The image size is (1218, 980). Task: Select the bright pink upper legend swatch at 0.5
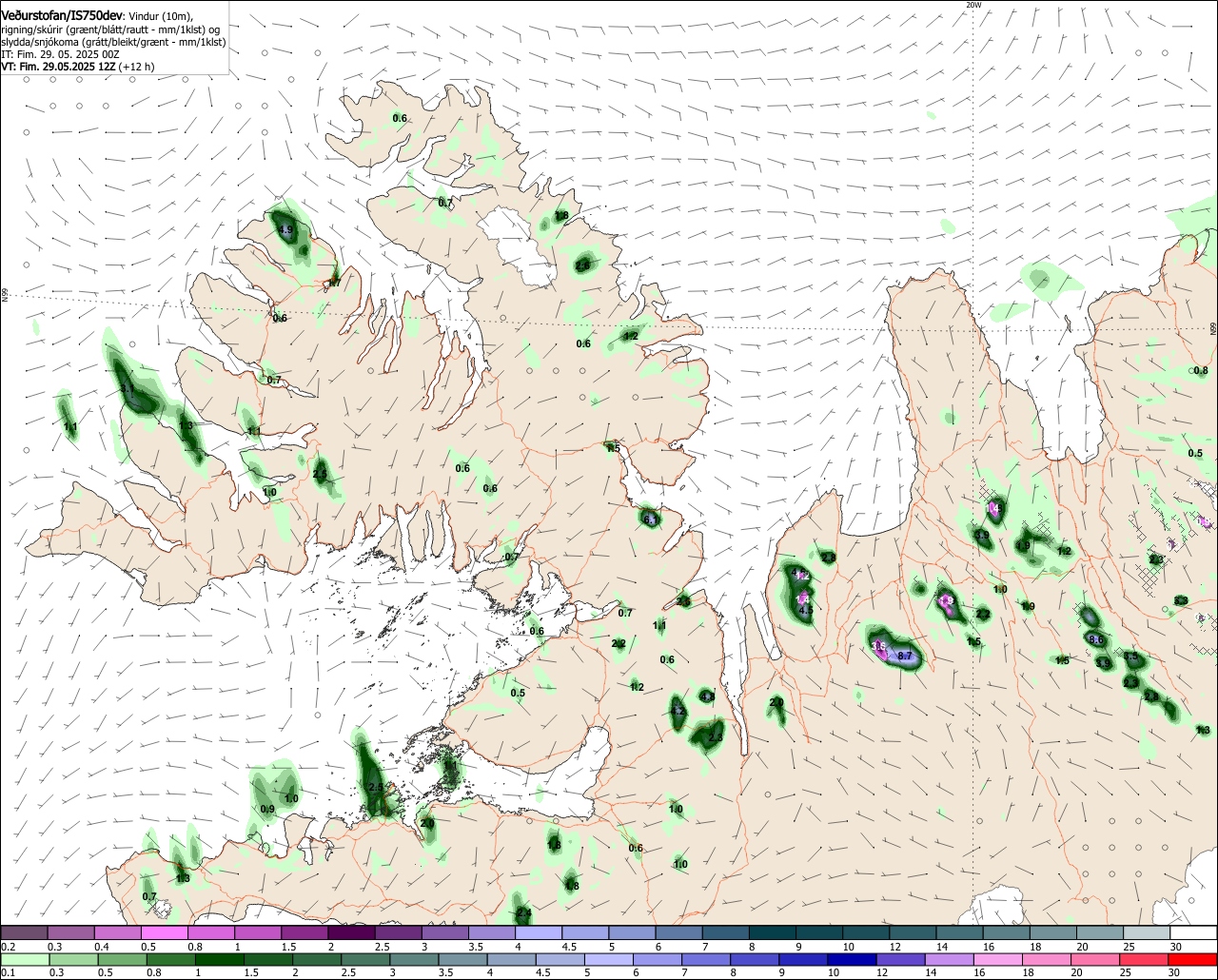(x=164, y=933)
